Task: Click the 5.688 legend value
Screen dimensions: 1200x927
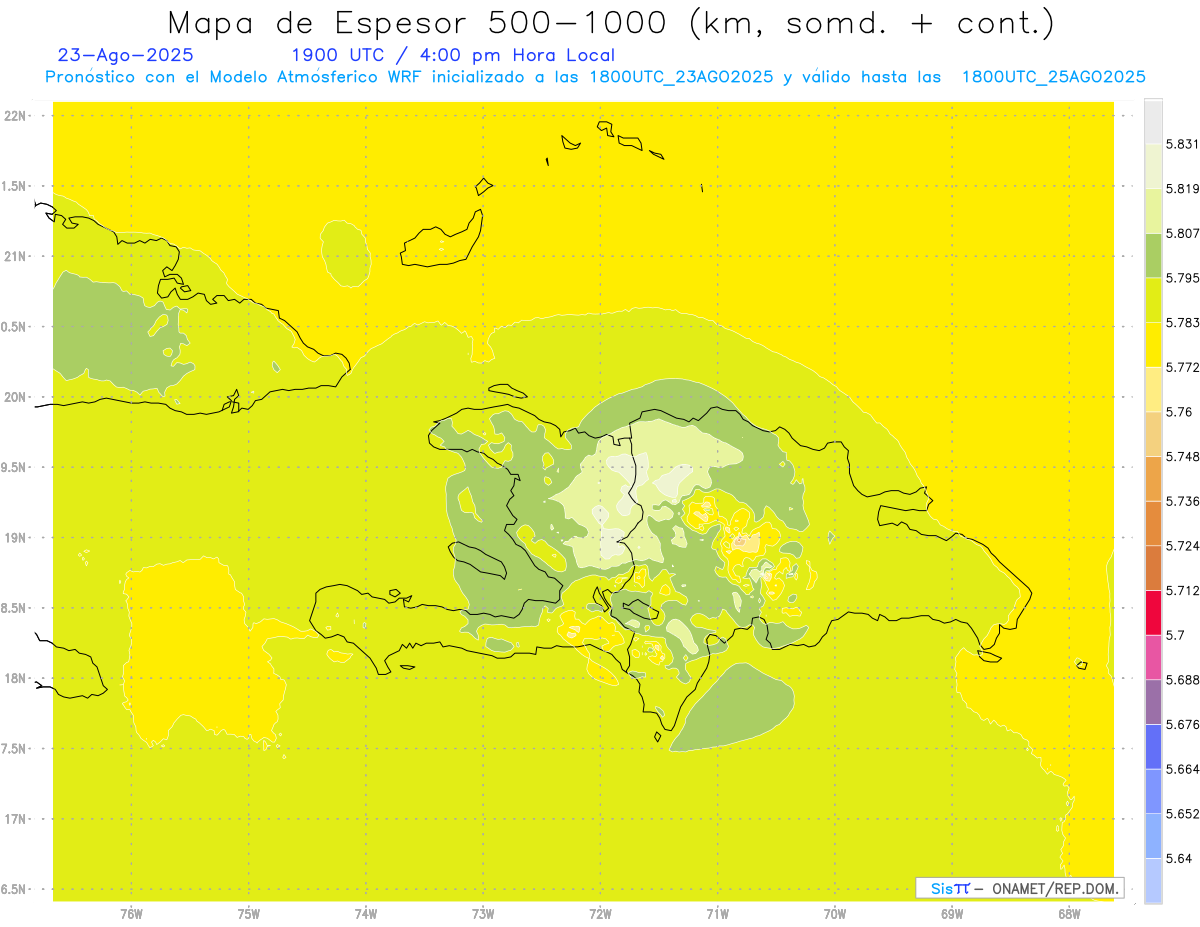Action: coord(1183,680)
